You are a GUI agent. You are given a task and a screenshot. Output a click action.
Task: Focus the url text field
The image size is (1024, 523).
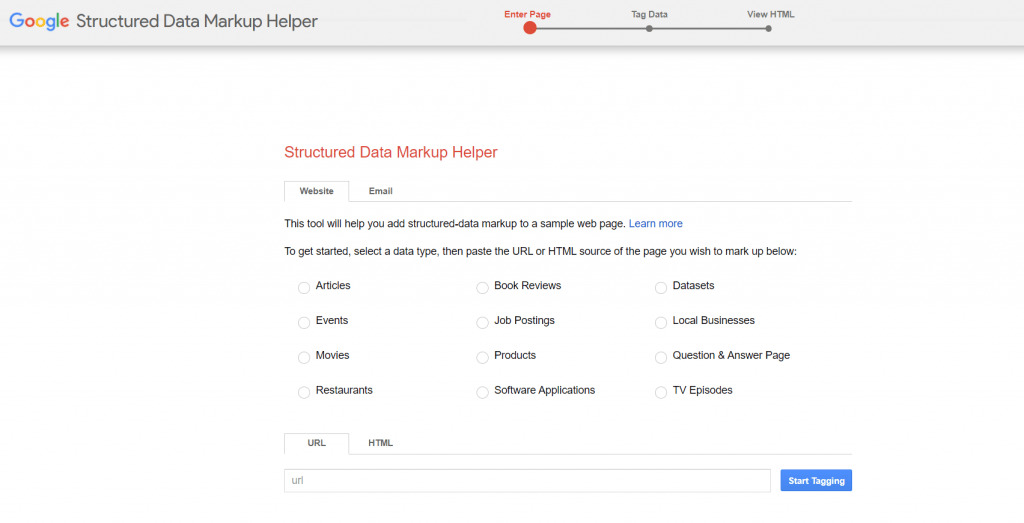point(527,481)
